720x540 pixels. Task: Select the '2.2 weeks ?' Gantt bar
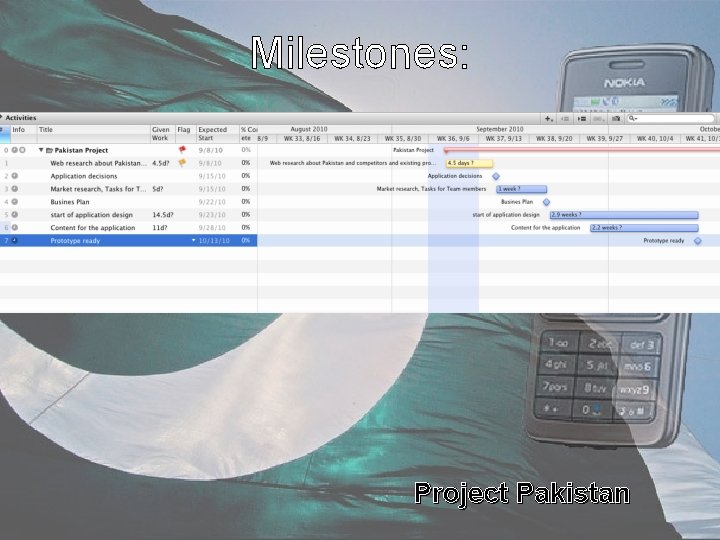coord(644,227)
